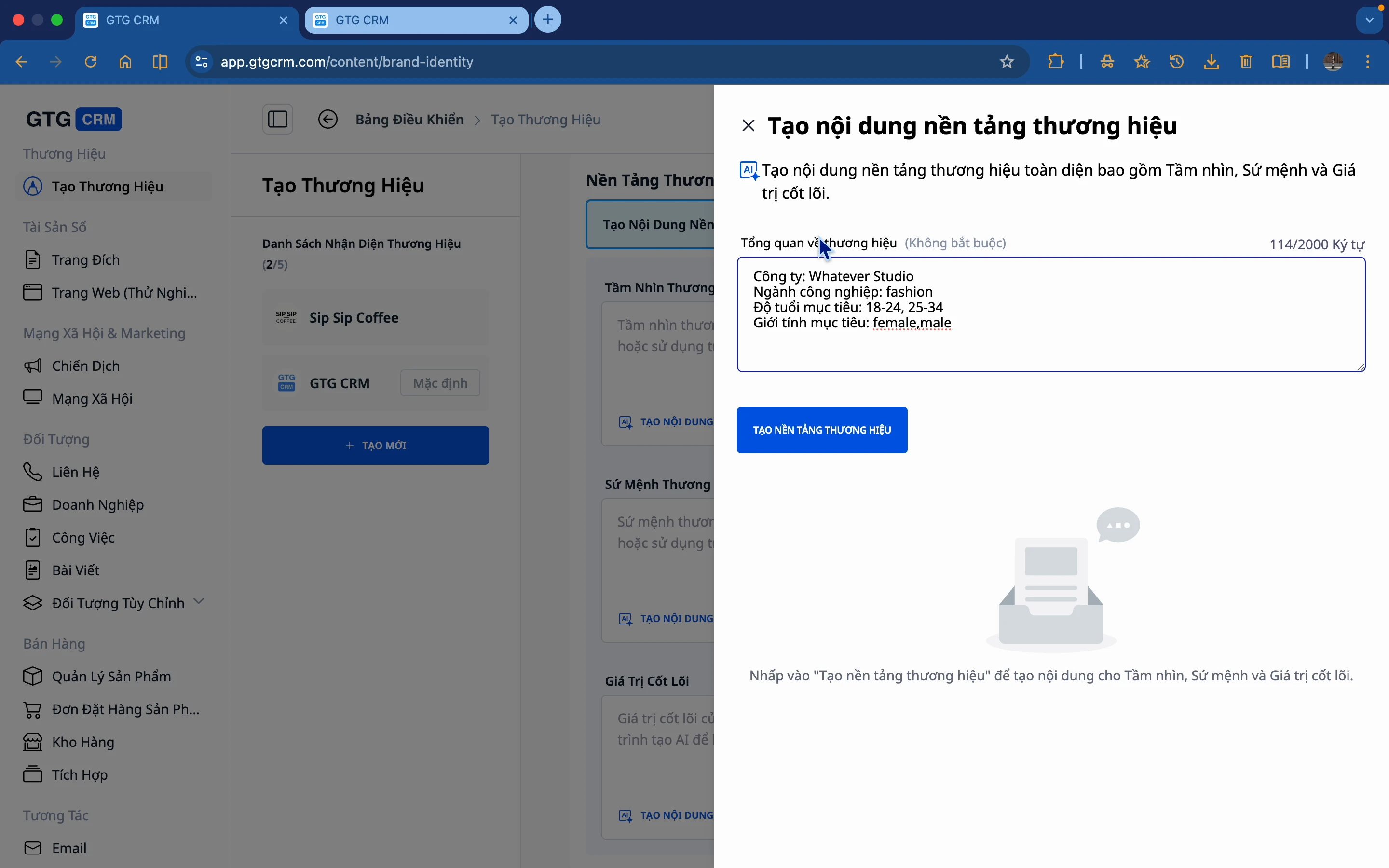Open browser tab list dropdown arrow
1389x868 pixels.
point(1370,20)
